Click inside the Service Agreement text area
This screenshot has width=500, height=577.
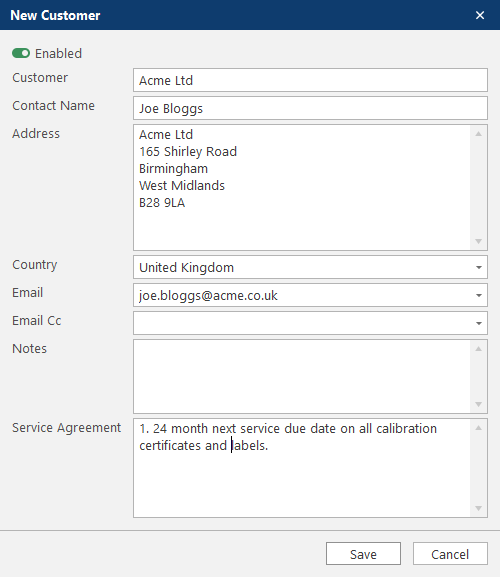pos(302,468)
